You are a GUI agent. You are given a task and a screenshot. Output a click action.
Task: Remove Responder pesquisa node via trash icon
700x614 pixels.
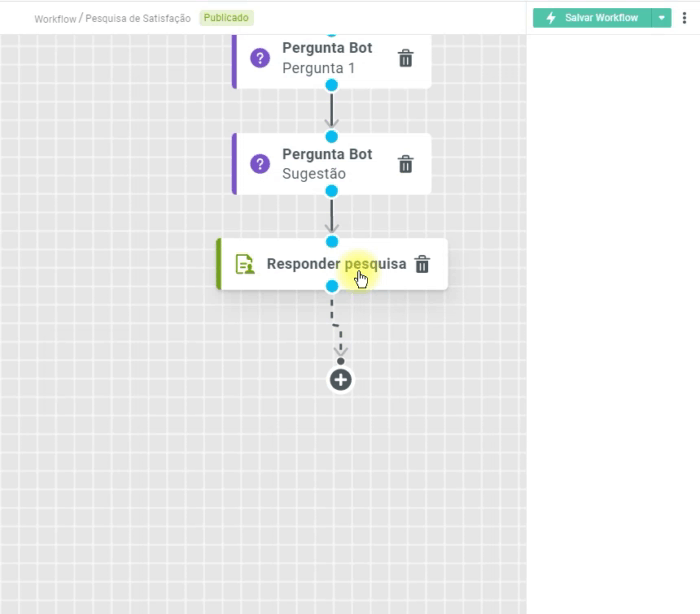pyautogui.click(x=422, y=264)
